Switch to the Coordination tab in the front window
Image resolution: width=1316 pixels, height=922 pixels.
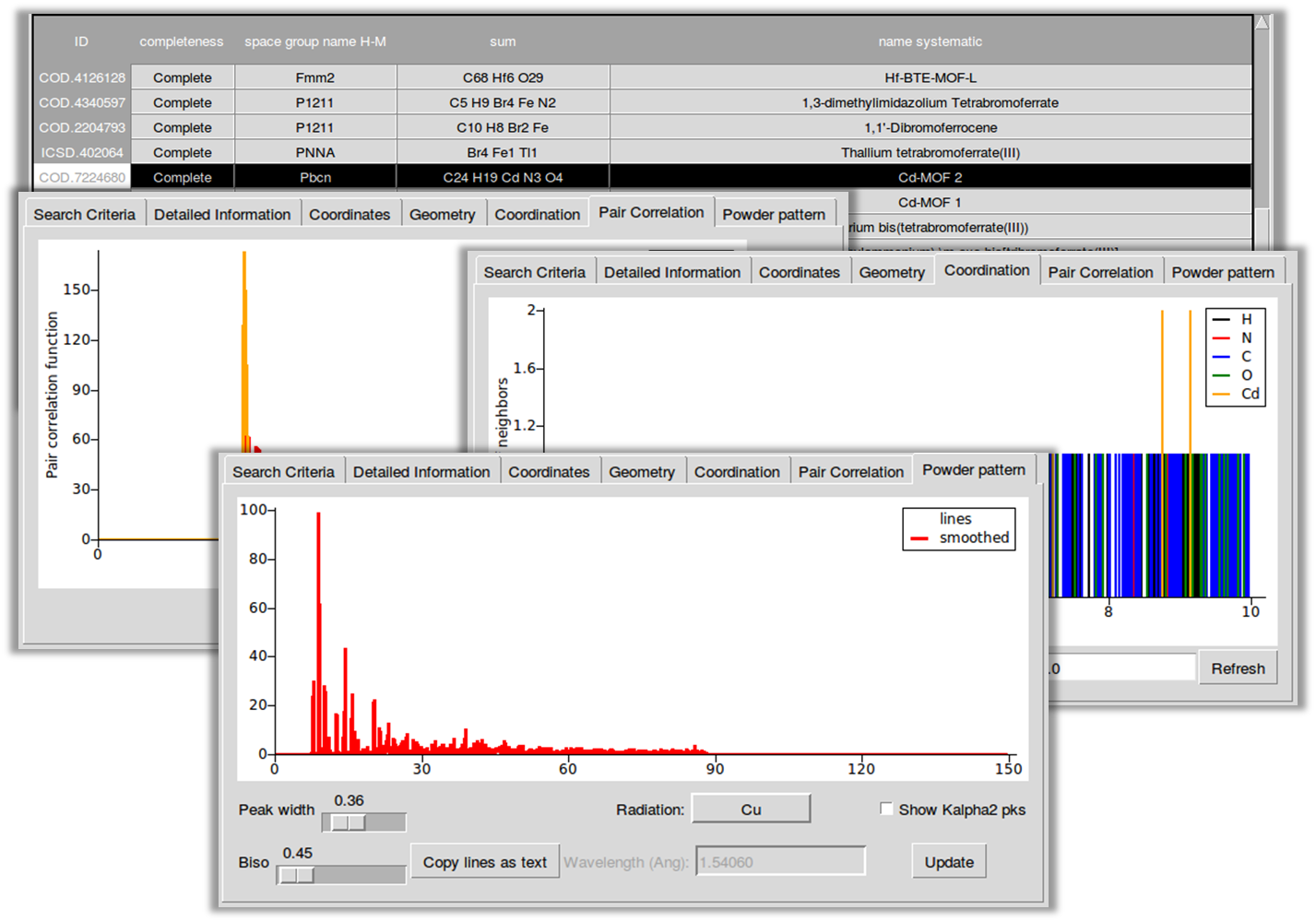click(x=738, y=471)
